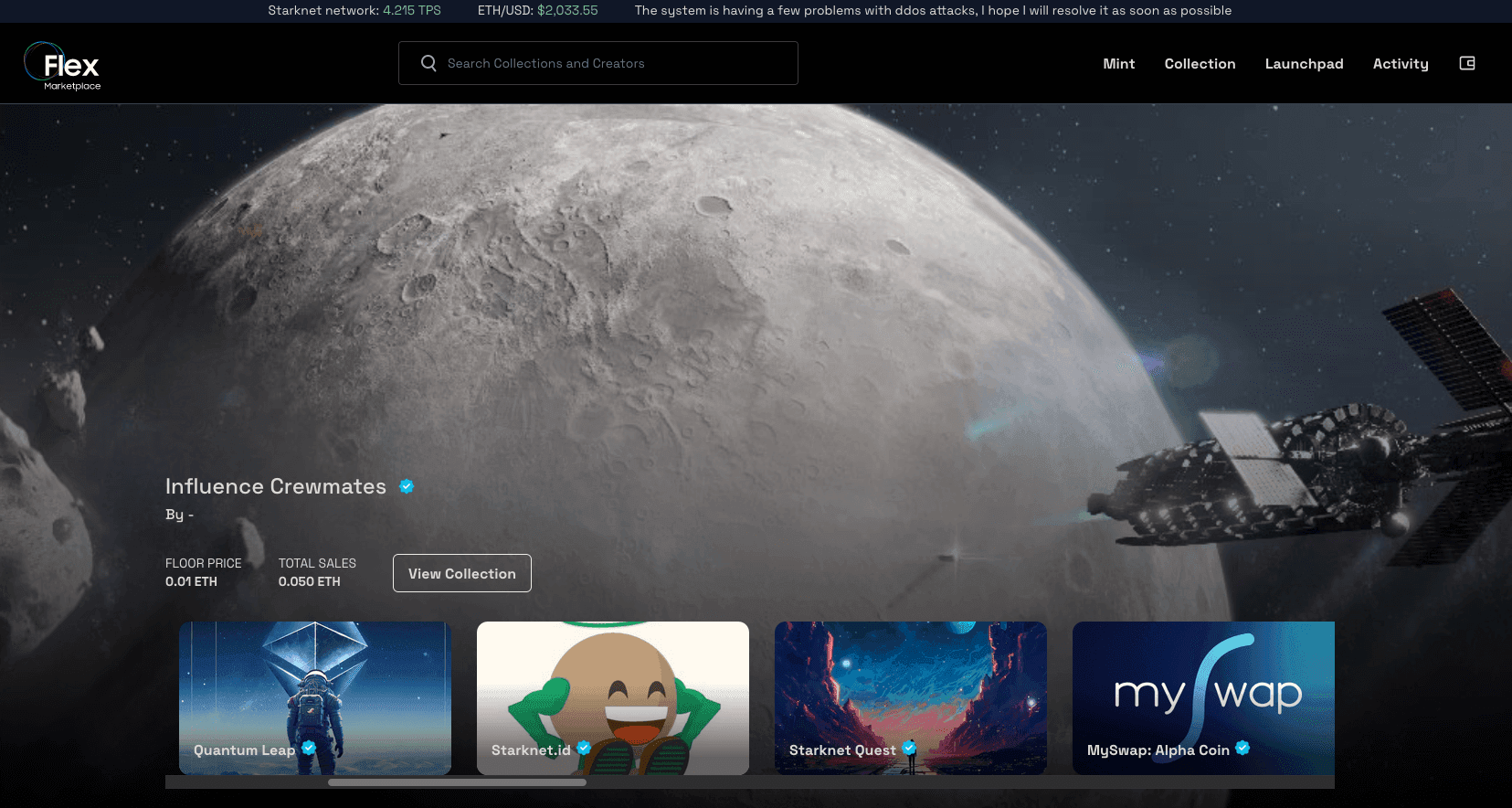Image resolution: width=1512 pixels, height=808 pixels.
Task: Click the ETH/USD $2,033.55 price text
Action: [538, 11]
